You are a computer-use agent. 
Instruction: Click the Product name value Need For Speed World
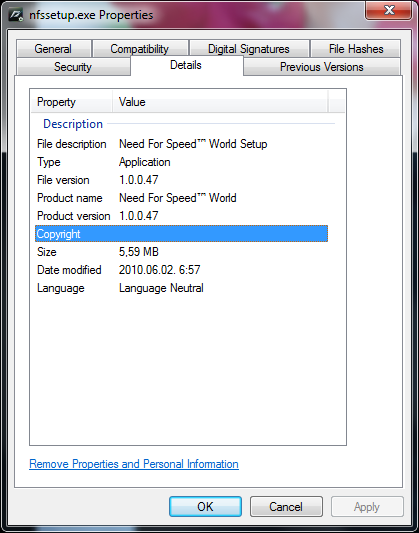tap(178, 198)
